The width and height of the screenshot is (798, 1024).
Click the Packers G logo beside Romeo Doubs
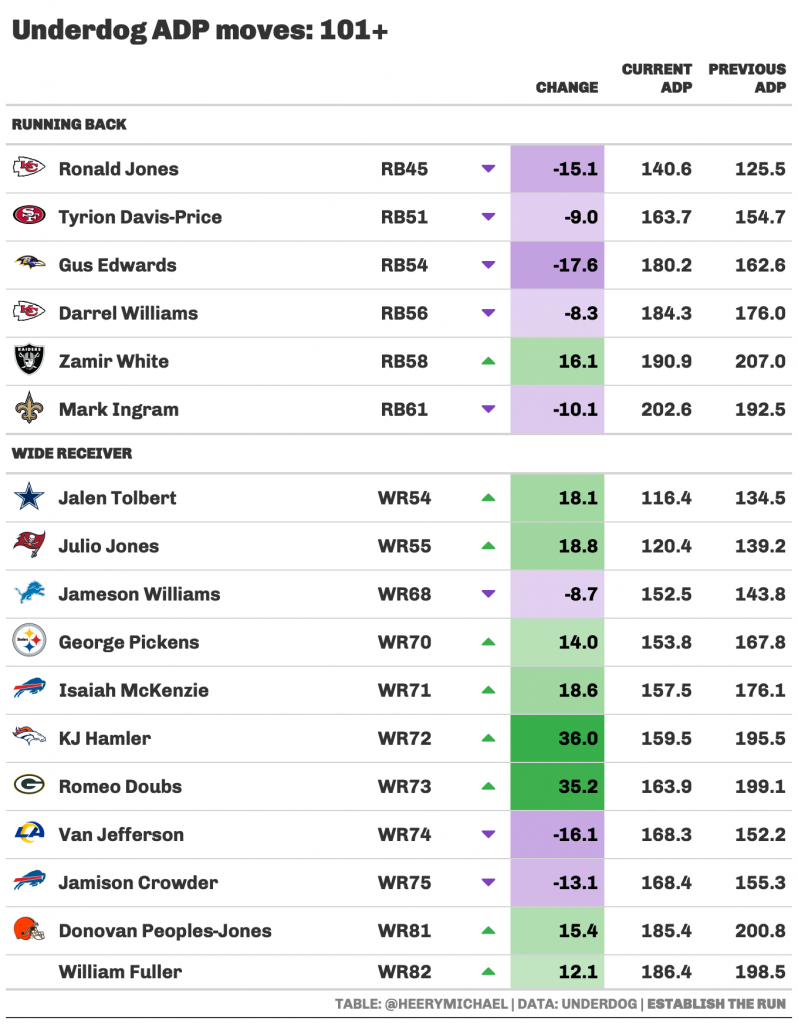click(29, 784)
